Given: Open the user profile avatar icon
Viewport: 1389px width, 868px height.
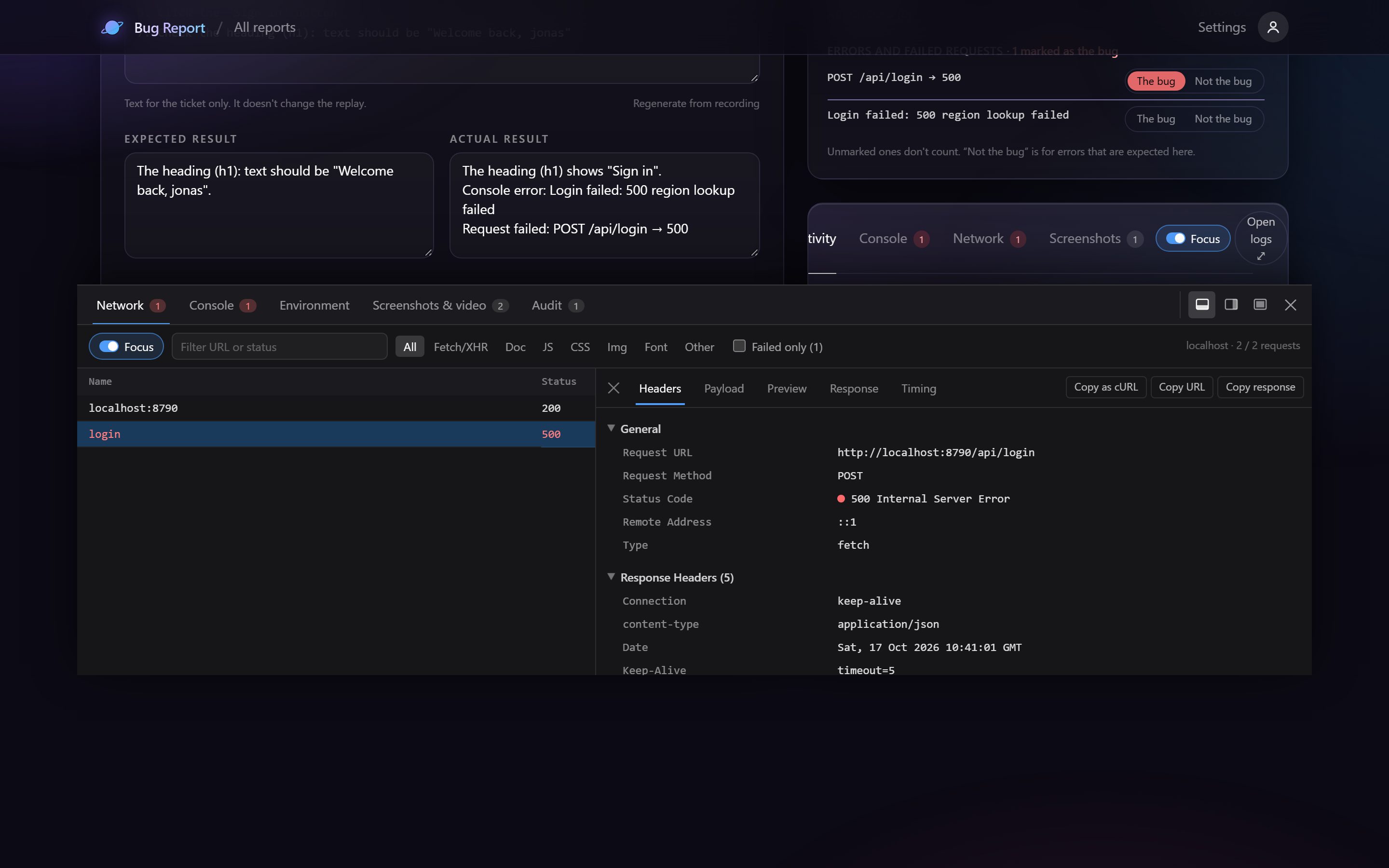Looking at the screenshot, I should (1272, 27).
